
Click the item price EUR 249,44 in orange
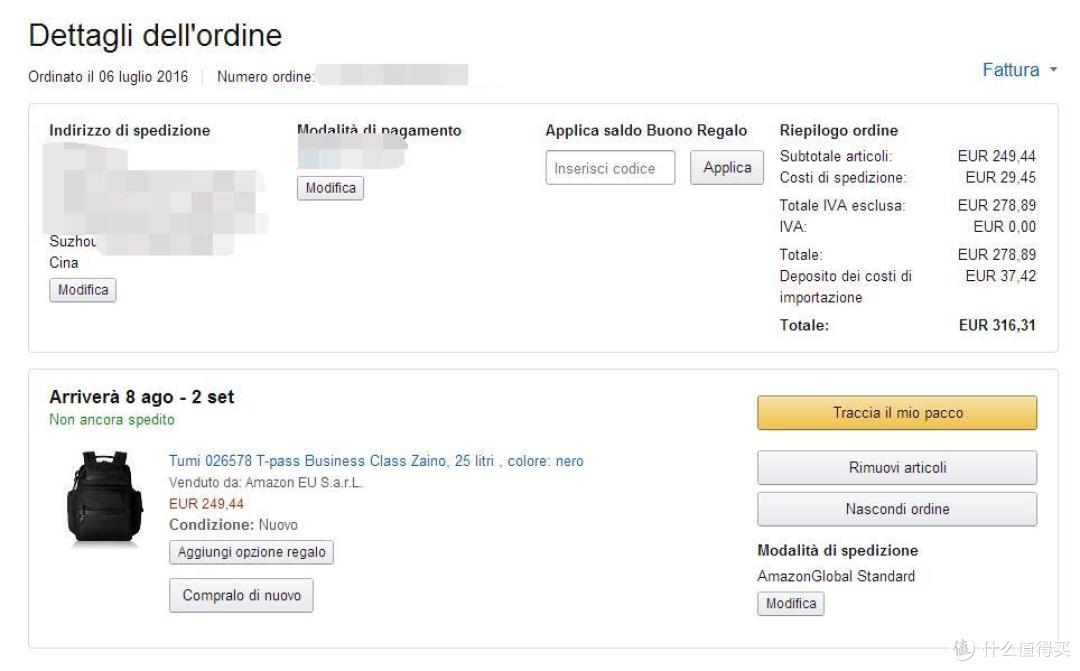point(206,504)
